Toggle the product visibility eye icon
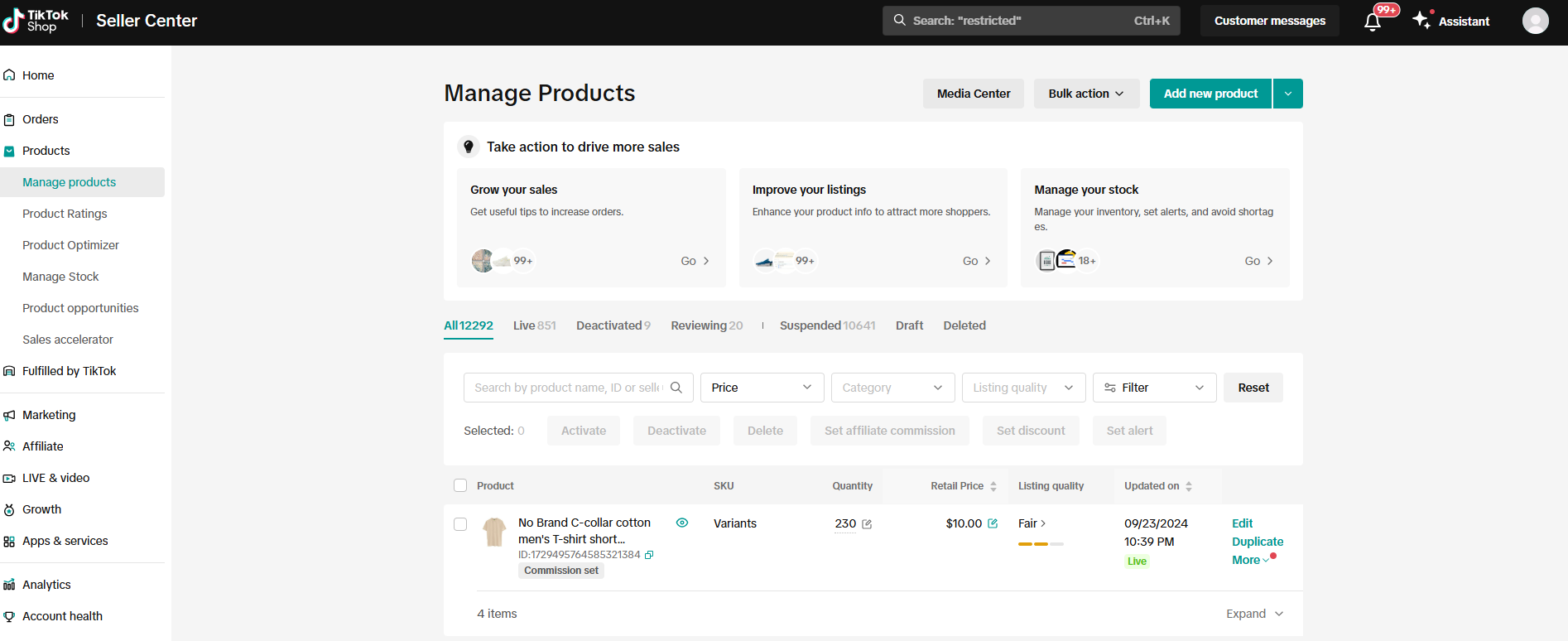The image size is (1568, 641). [682, 523]
